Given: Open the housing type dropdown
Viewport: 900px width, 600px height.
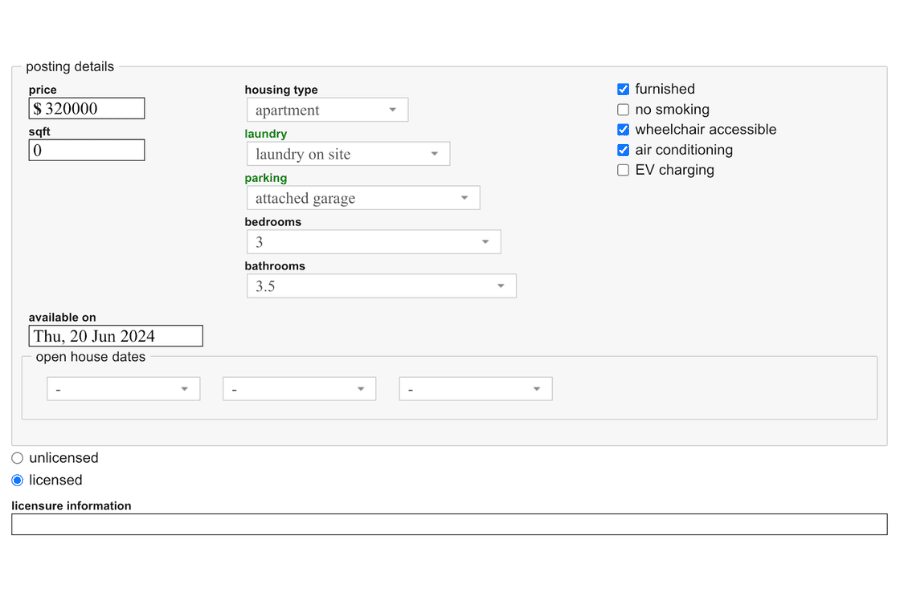Looking at the screenshot, I should pyautogui.click(x=327, y=110).
